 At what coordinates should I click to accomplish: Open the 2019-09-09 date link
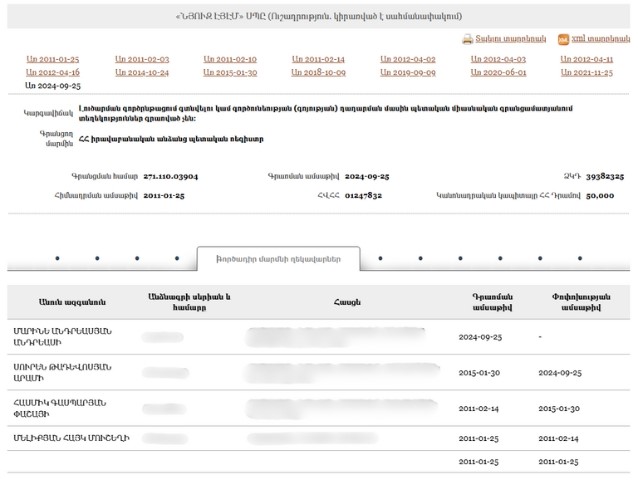[407, 73]
